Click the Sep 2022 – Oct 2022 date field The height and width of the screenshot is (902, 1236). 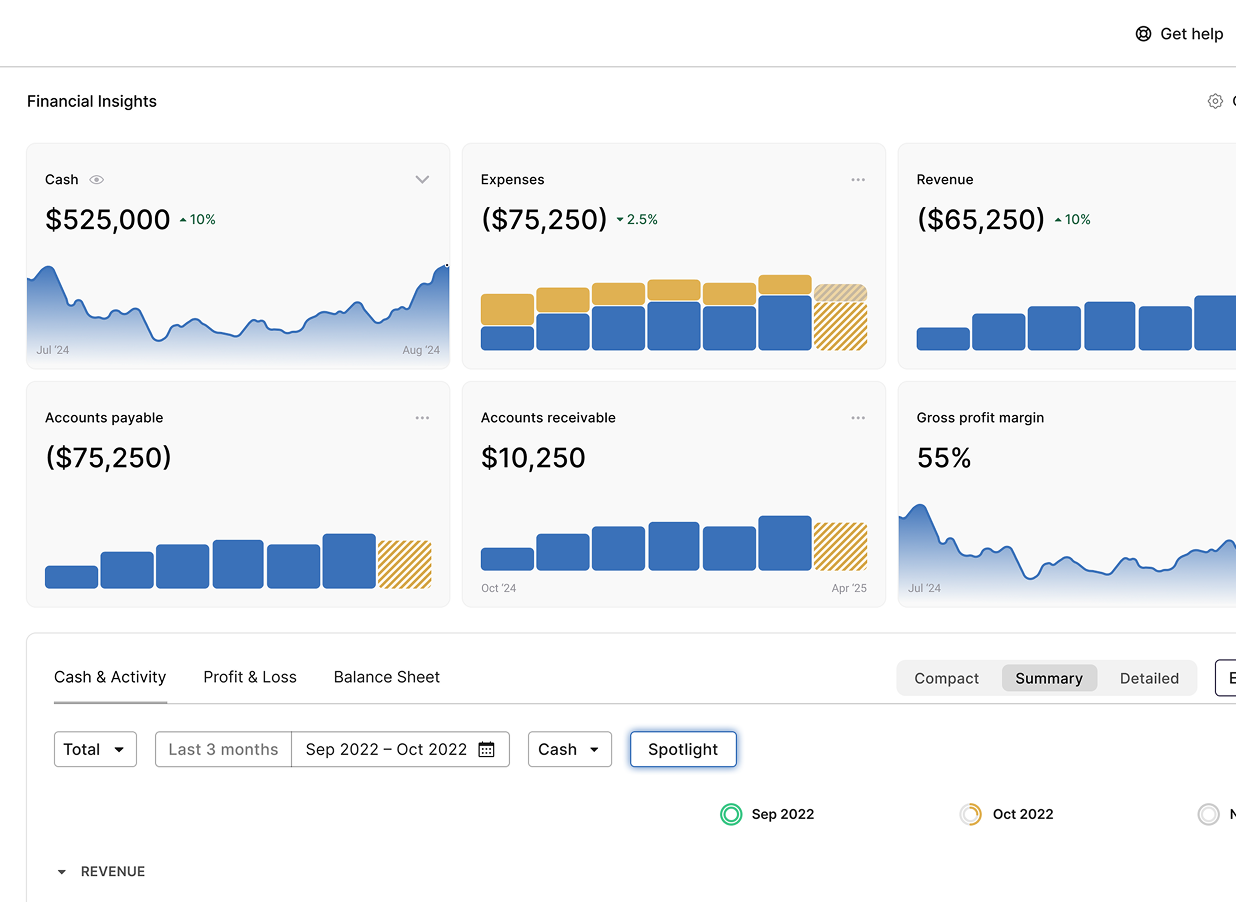[400, 749]
